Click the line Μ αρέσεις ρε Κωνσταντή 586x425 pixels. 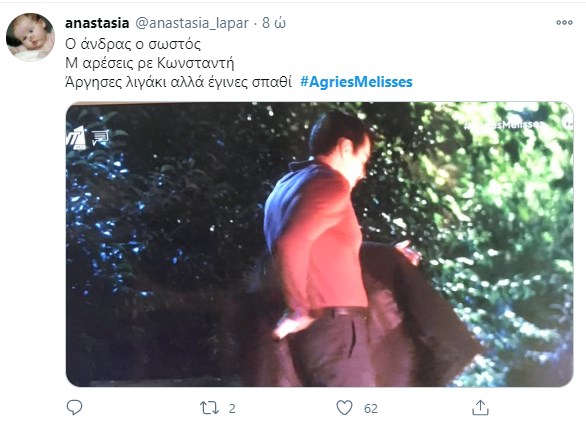tap(149, 63)
